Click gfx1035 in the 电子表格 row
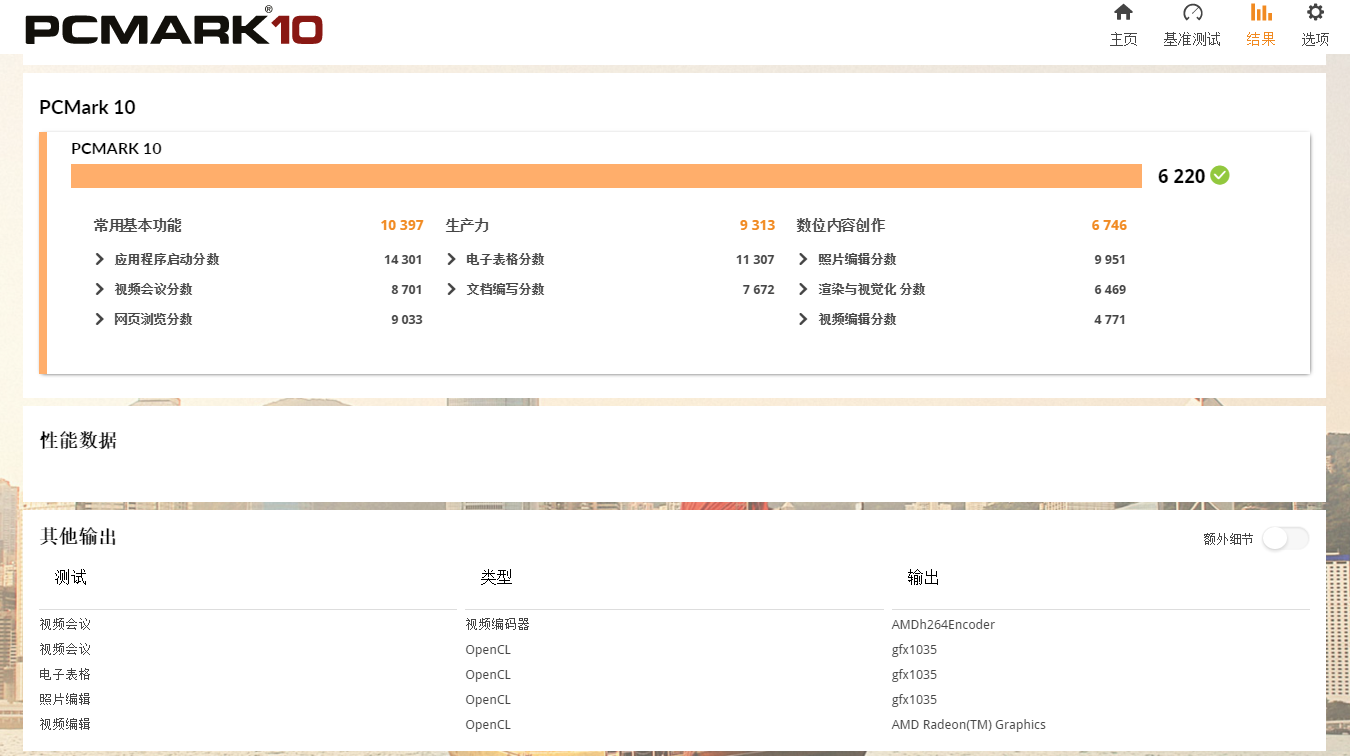The width and height of the screenshot is (1350, 756). click(914, 674)
